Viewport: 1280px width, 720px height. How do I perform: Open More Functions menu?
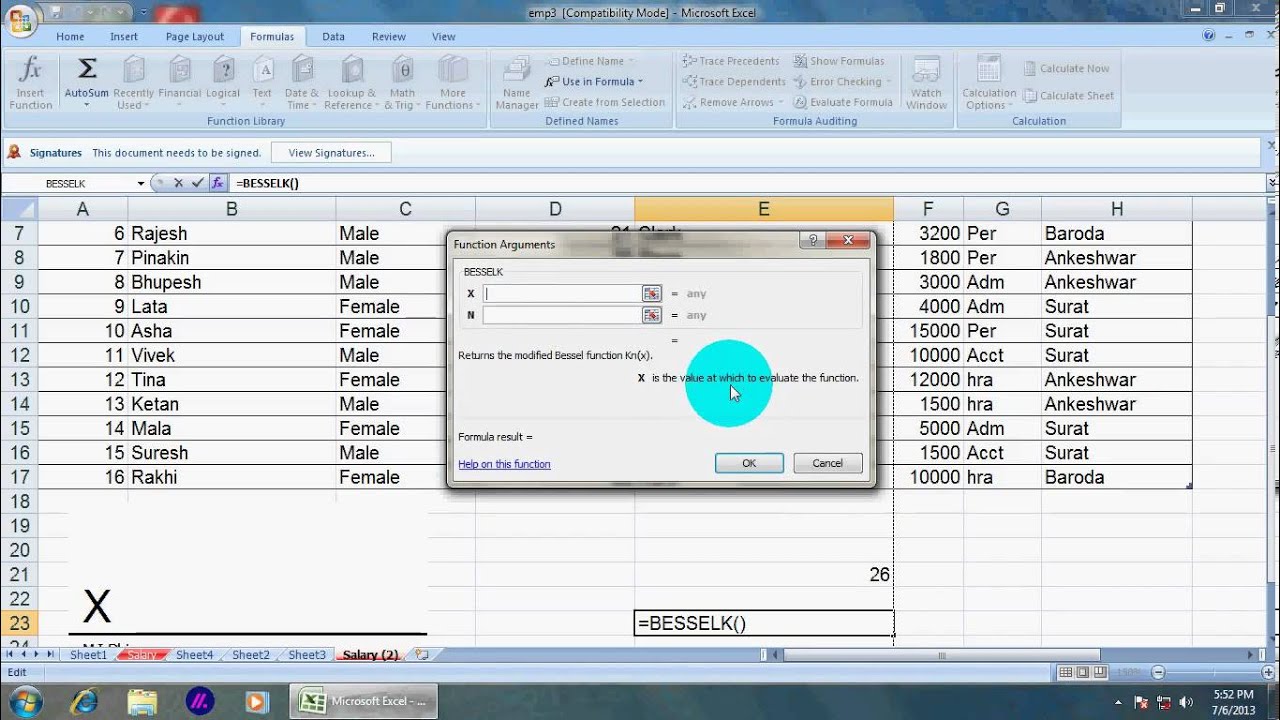coord(453,83)
